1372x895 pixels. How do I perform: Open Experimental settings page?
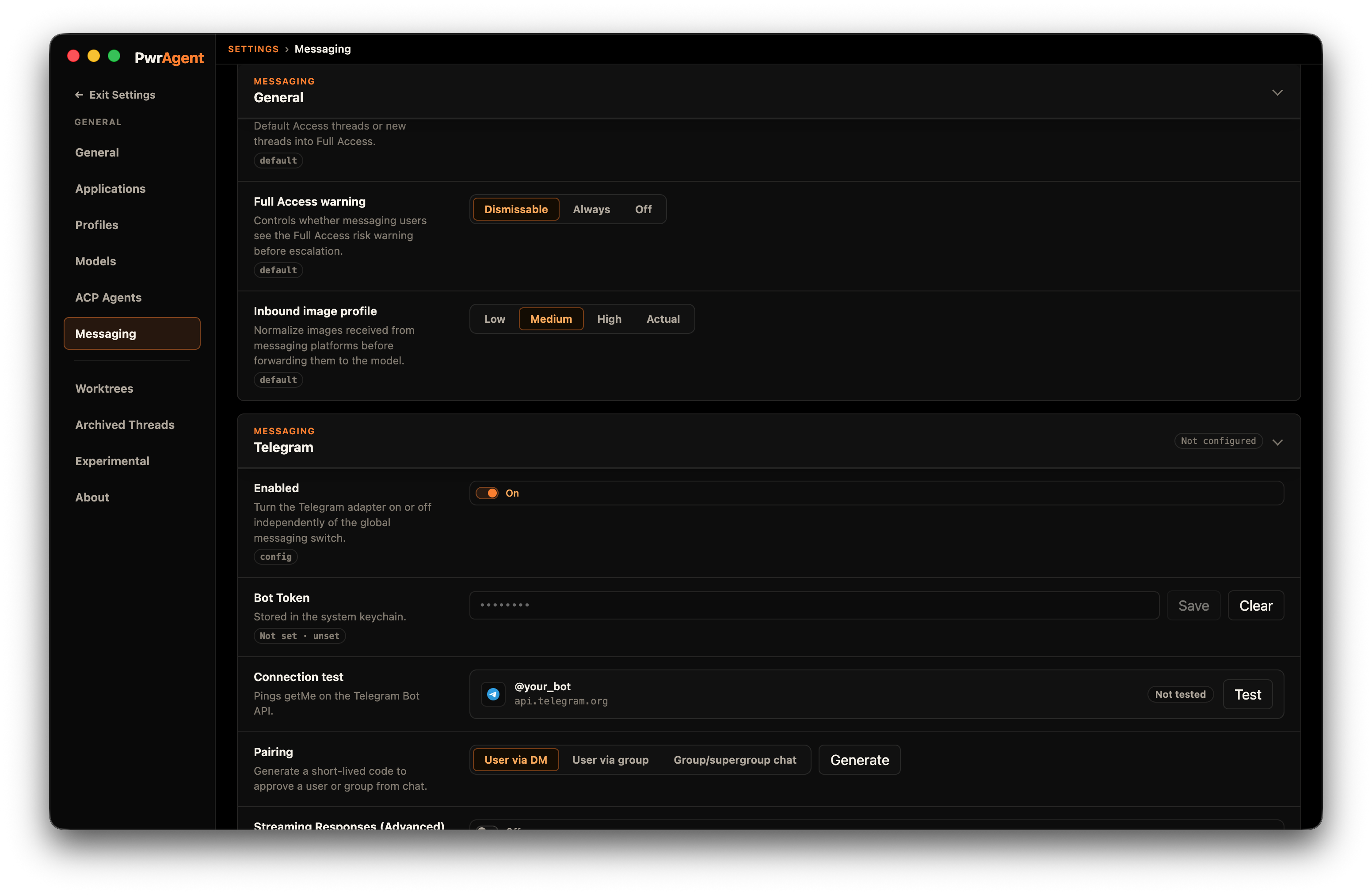[132, 461]
